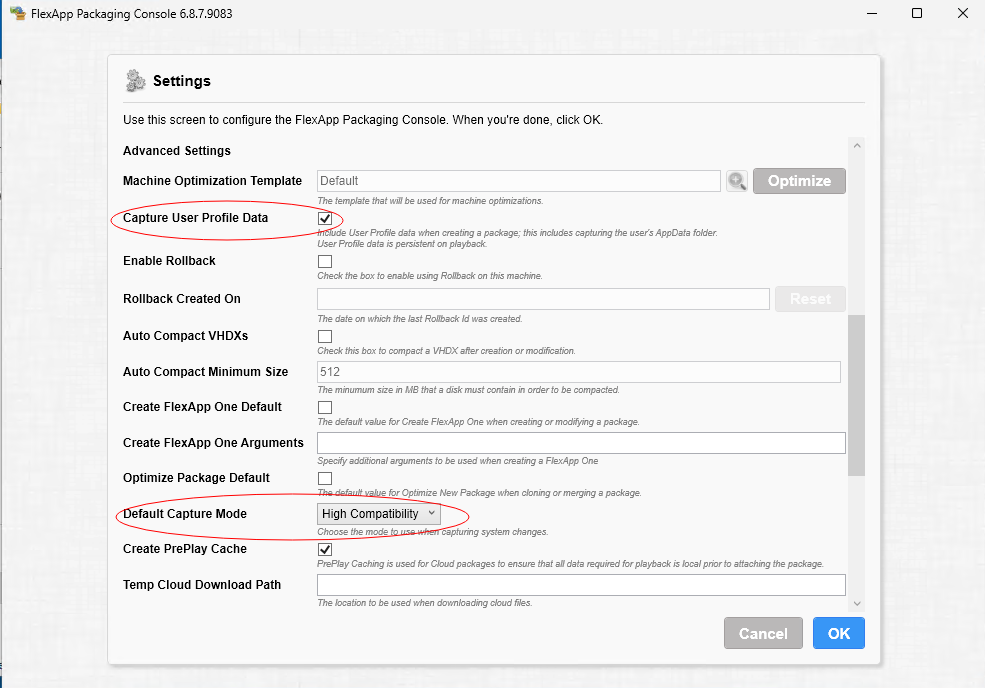Confirm settings with the OK button
This screenshot has width=985, height=688.
click(839, 633)
